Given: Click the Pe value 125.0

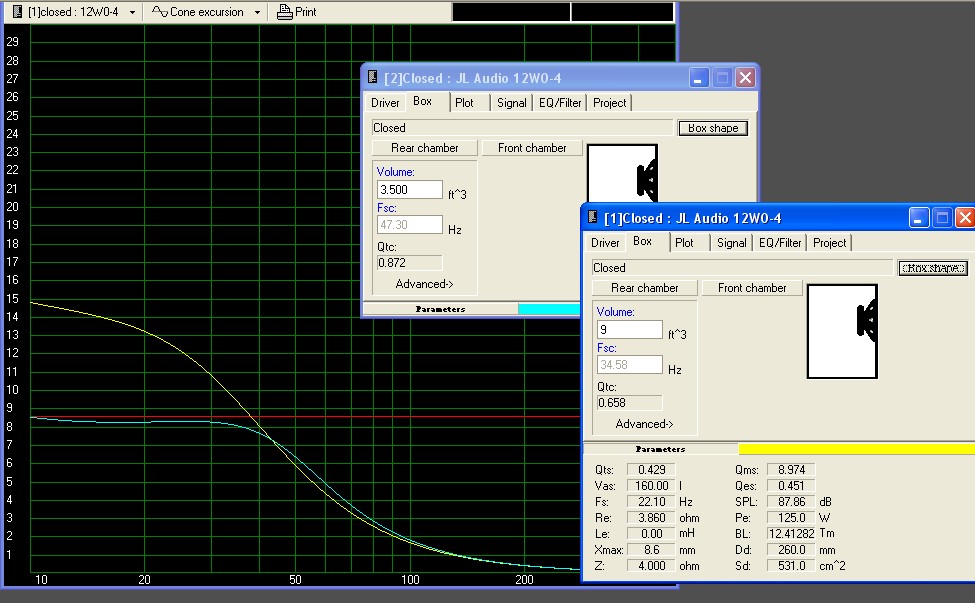Looking at the screenshot, I should click(x=791, y=518).
